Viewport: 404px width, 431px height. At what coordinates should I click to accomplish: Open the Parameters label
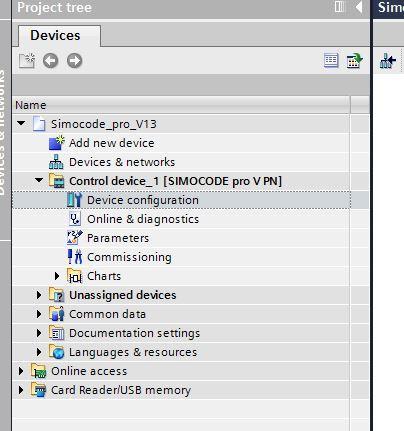click(x=118, y=238)
